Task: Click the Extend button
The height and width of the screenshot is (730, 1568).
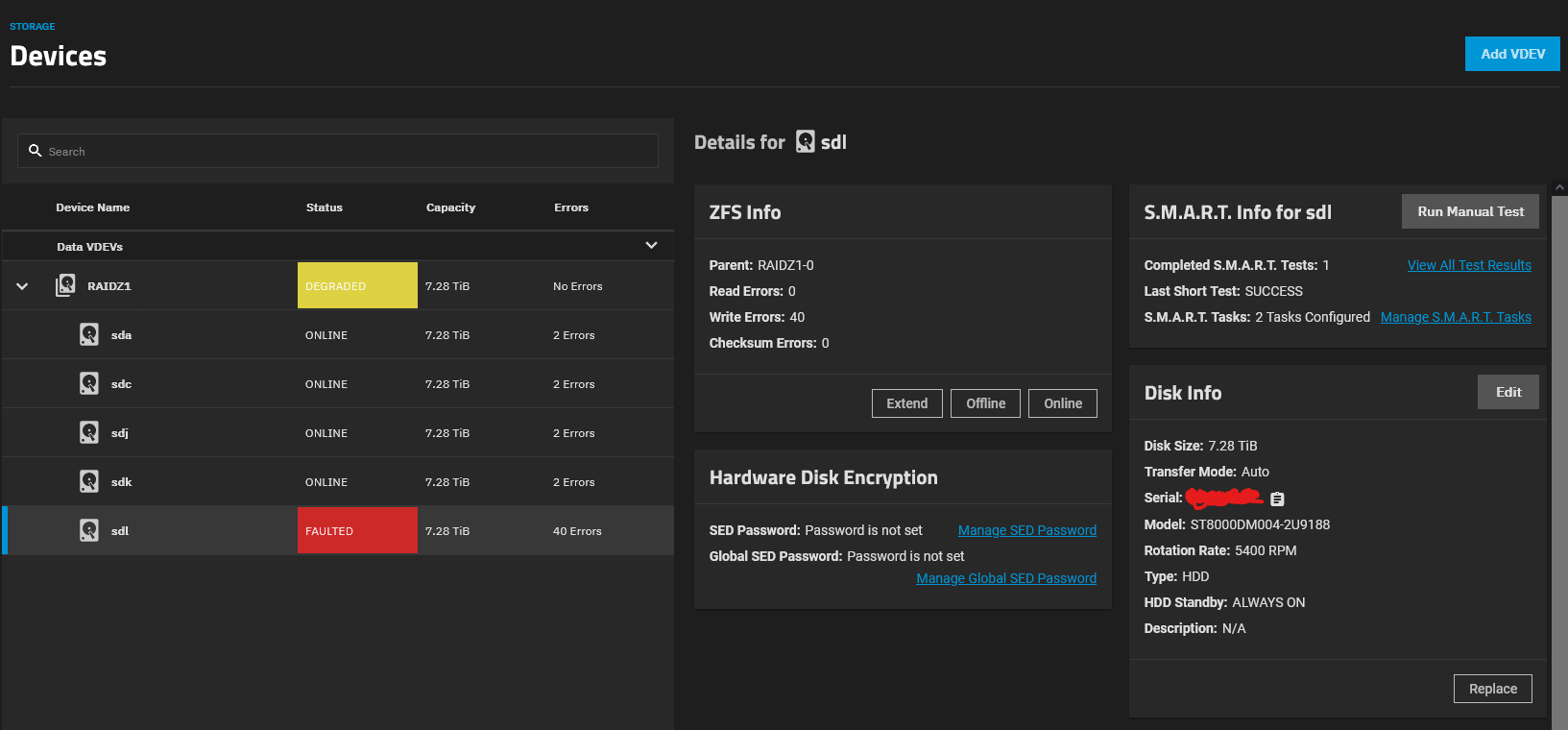Action: [x=906, y=403]
